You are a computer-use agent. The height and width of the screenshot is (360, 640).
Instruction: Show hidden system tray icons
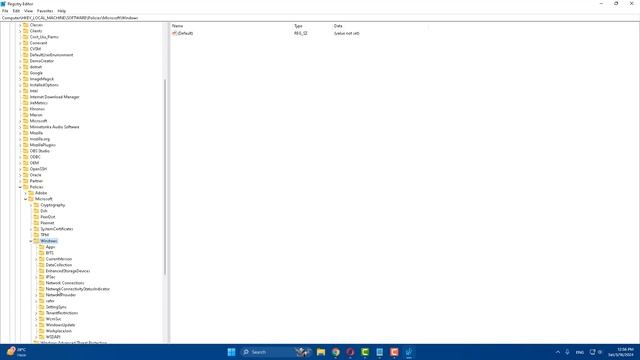point(558,352)
